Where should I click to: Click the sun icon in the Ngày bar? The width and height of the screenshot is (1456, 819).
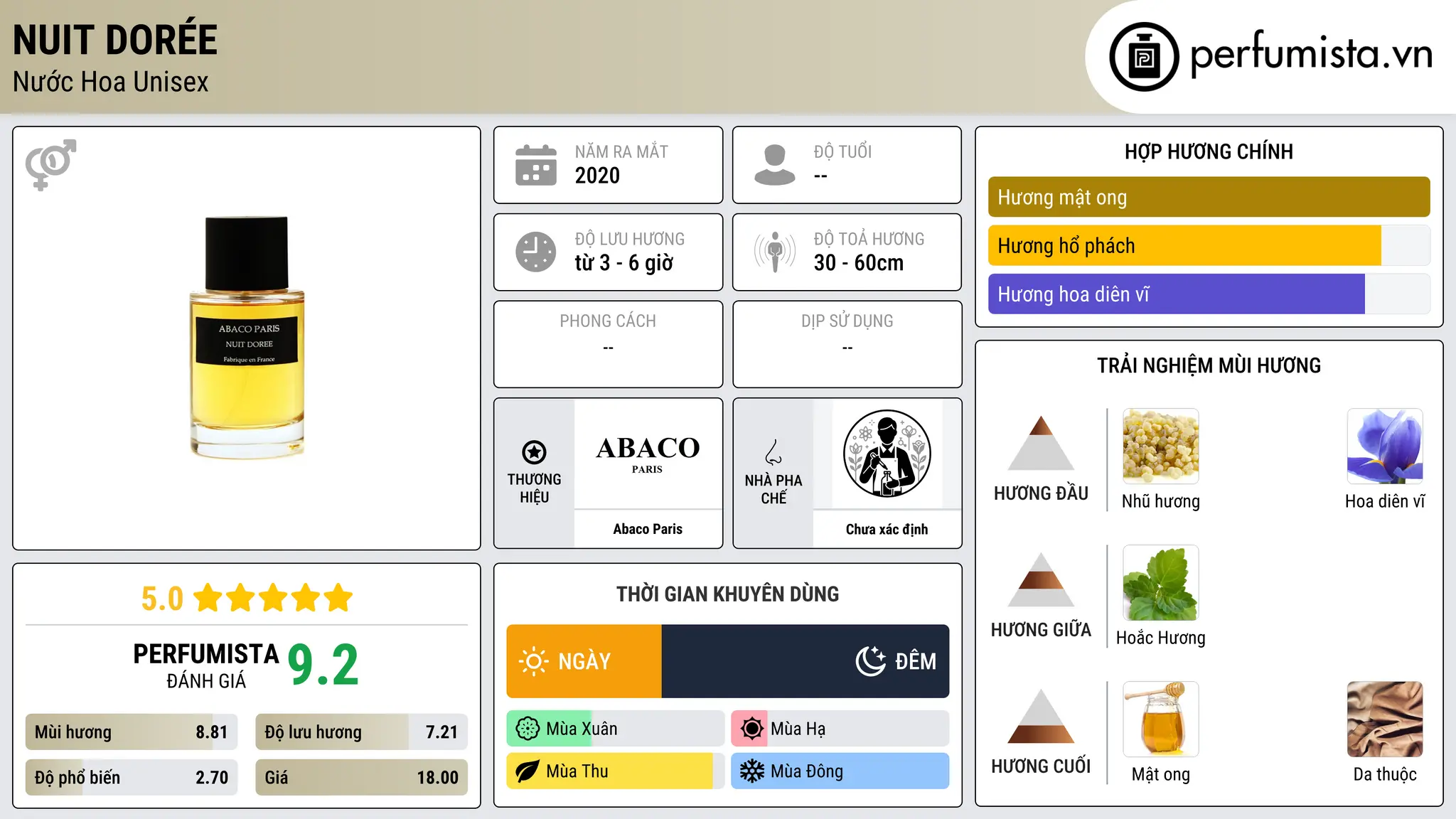click(x=533, y=661)
